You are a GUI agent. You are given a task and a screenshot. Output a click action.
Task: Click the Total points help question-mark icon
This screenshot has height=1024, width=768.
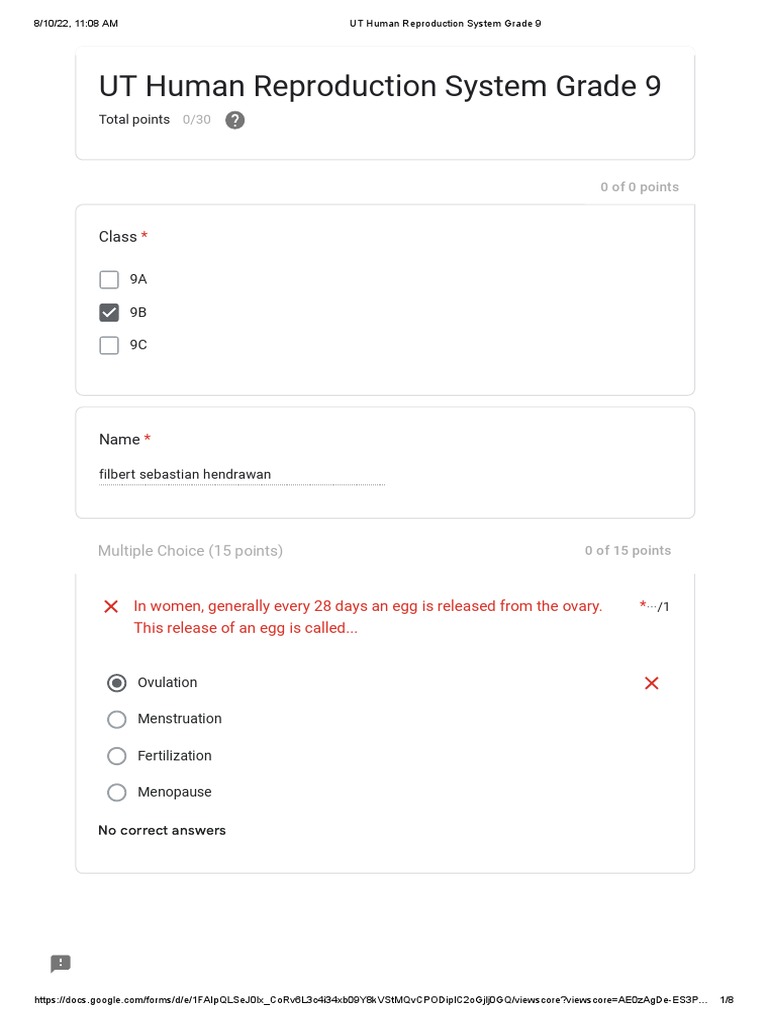coord(235,120)
